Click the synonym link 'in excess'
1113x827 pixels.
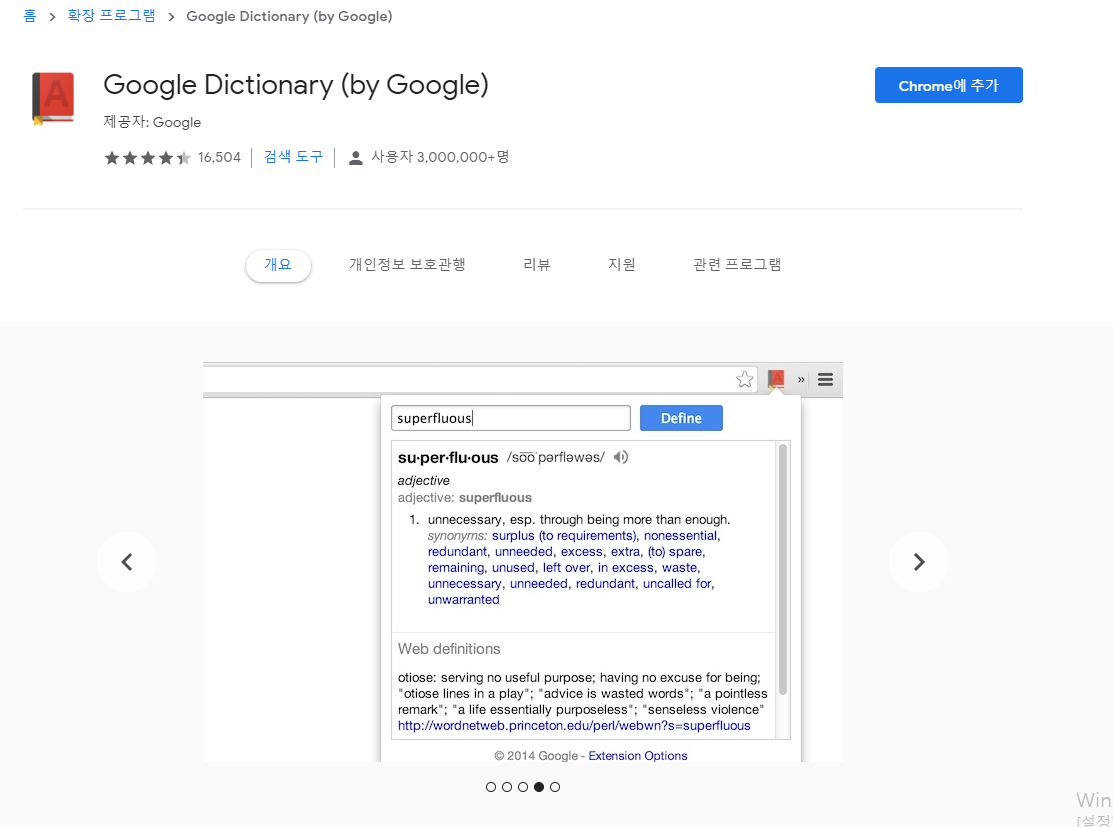625,568
